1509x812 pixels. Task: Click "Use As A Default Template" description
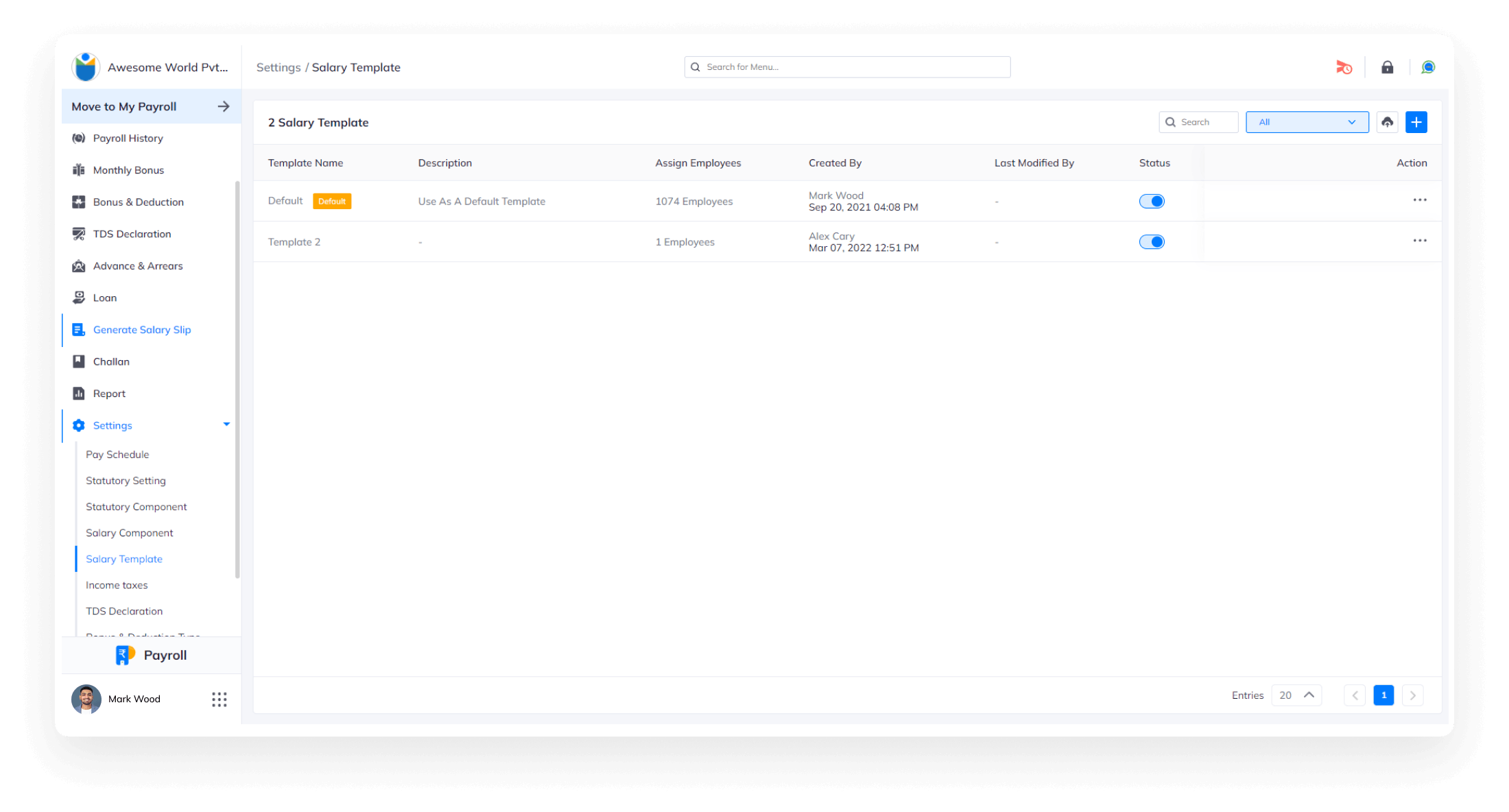click(482, 202)
